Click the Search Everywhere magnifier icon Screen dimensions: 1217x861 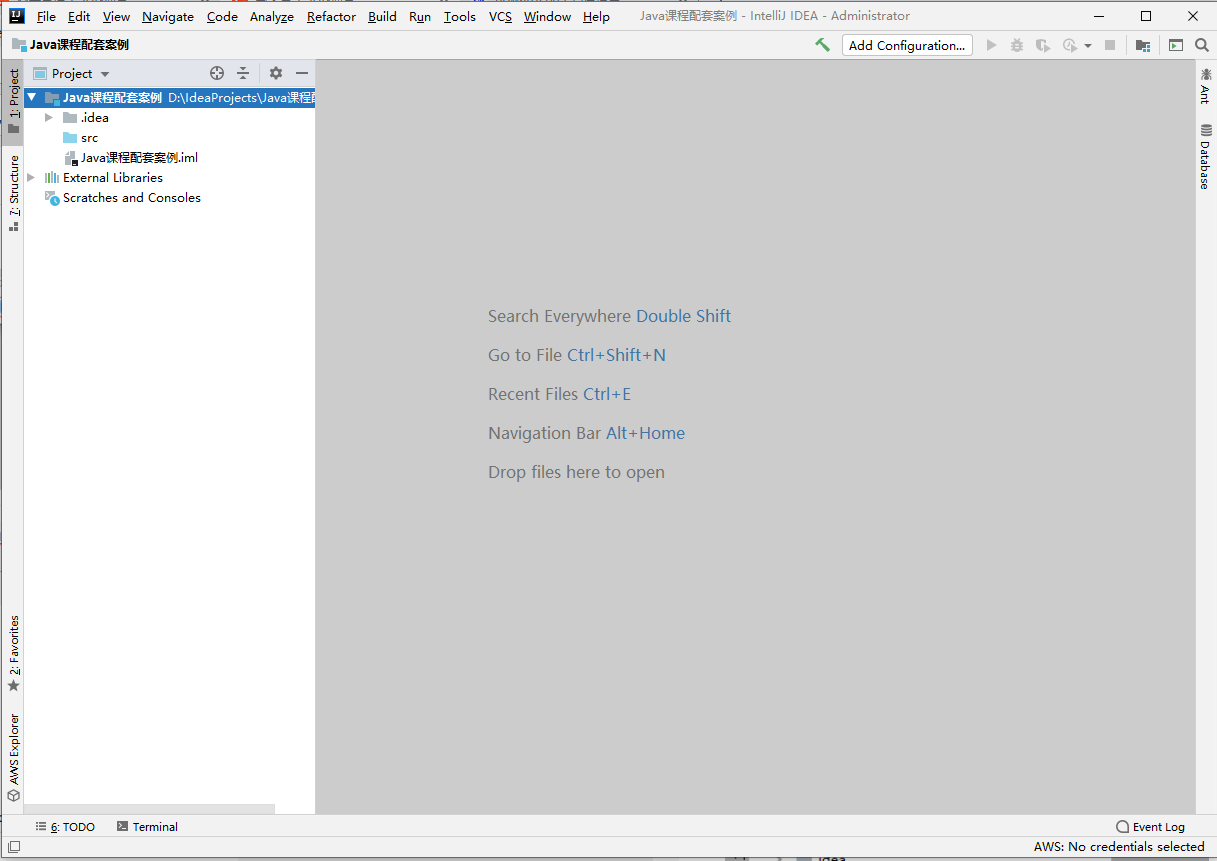click(1202, 45)
